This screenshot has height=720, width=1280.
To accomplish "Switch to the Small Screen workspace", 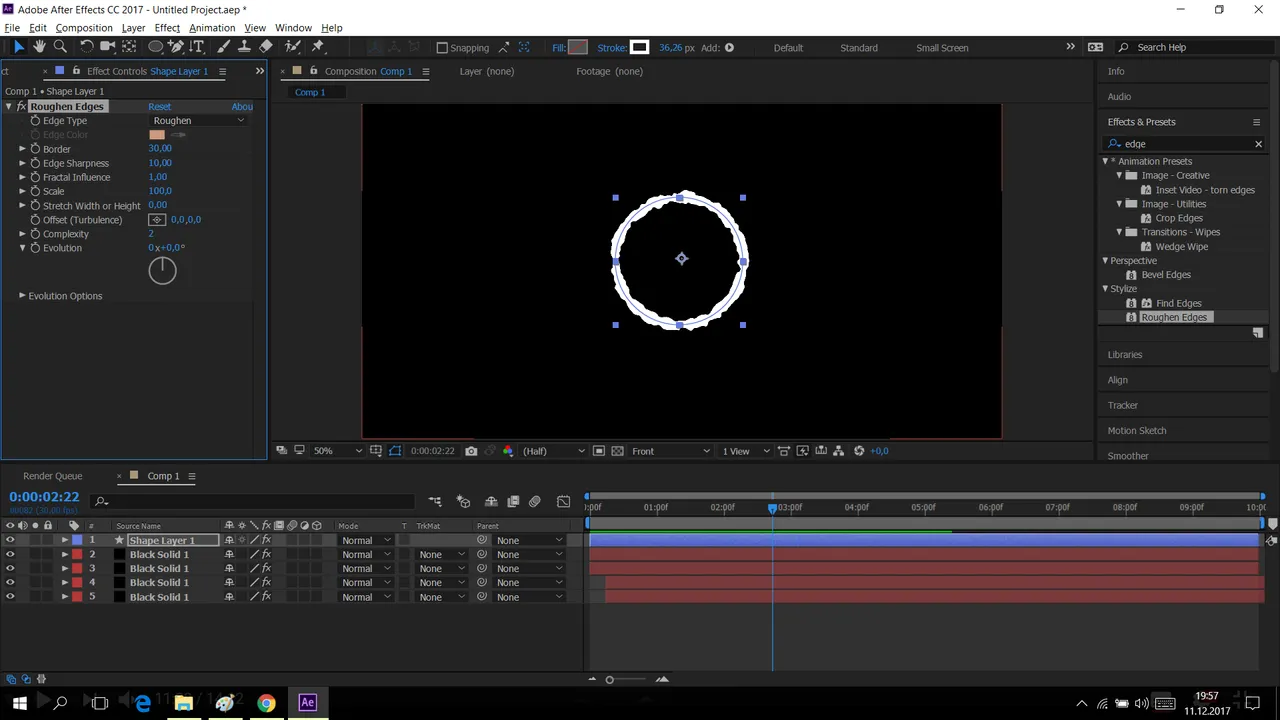I will (x=942, y=47).
